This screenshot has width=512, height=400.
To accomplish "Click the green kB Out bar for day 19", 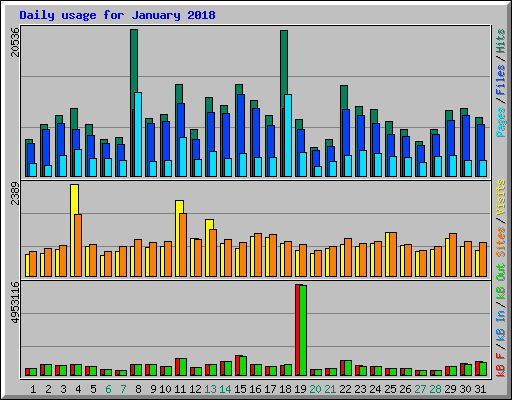I will 303,330.
